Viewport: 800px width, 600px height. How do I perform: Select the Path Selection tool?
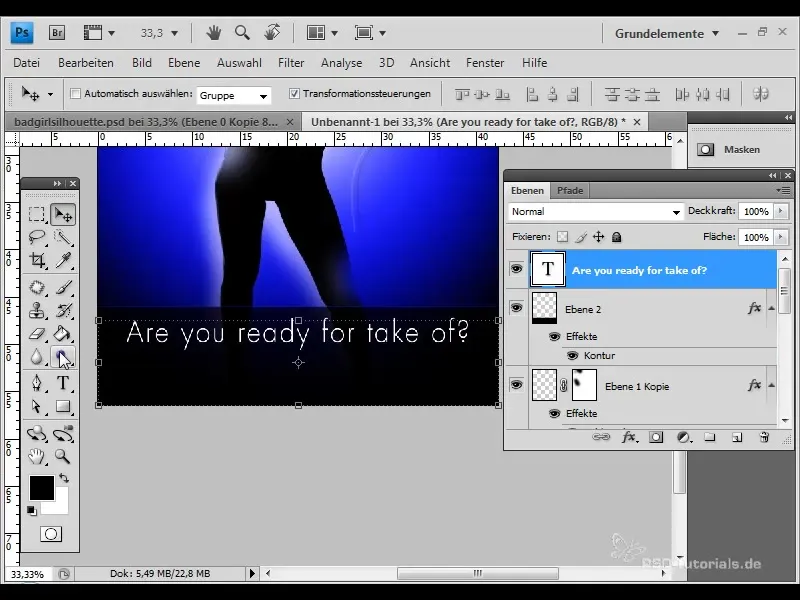[37, 406]
